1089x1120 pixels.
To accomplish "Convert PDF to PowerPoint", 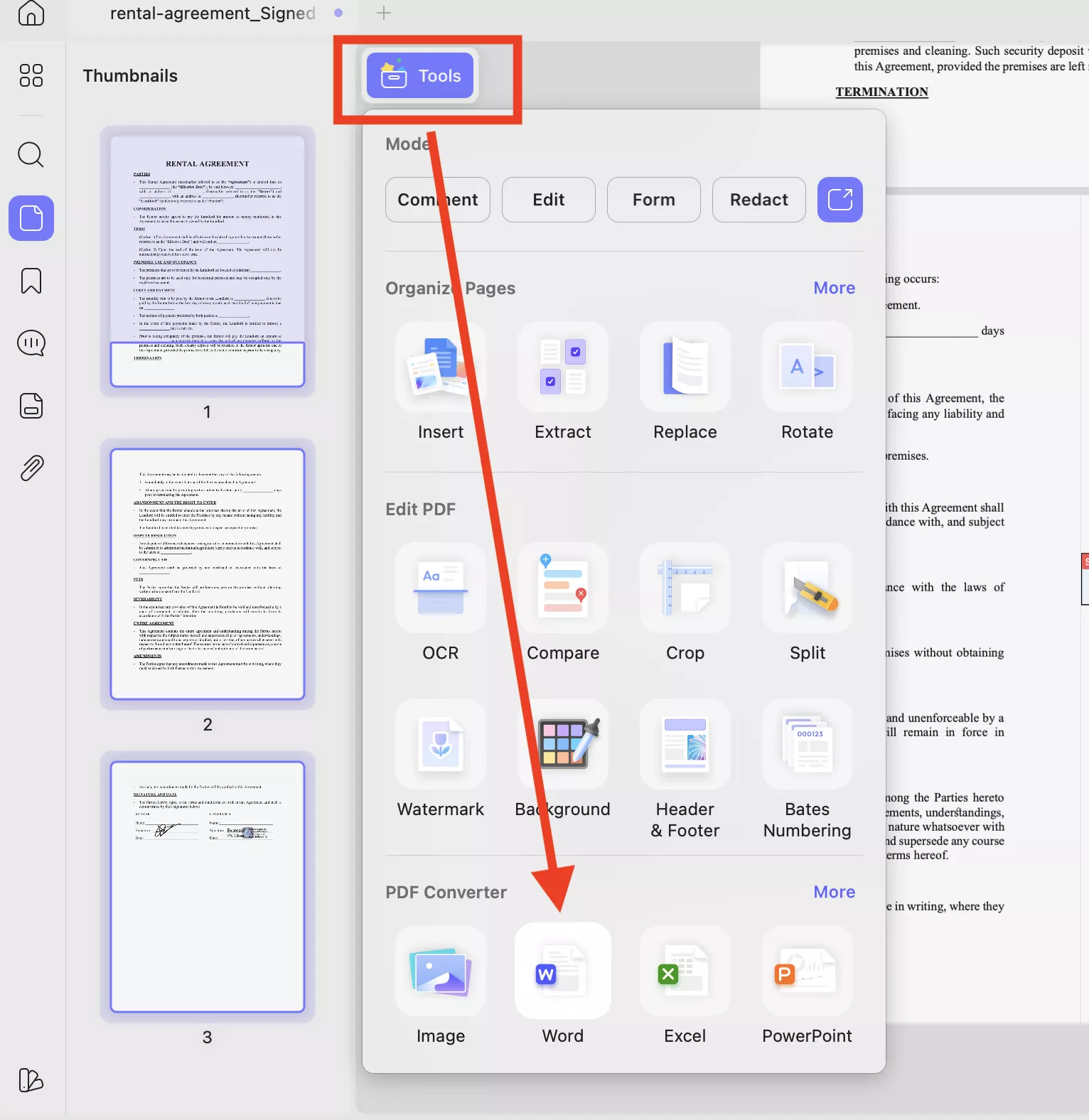I will coord(808,986).
